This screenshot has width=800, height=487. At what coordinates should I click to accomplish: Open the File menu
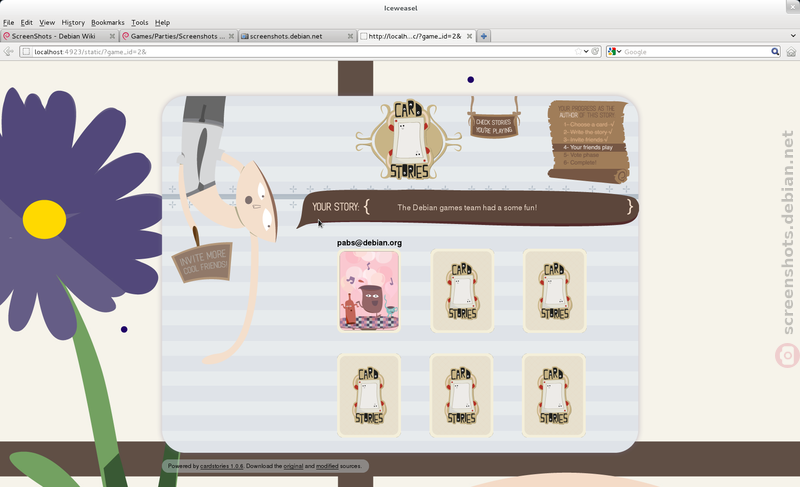coord(9,22)
